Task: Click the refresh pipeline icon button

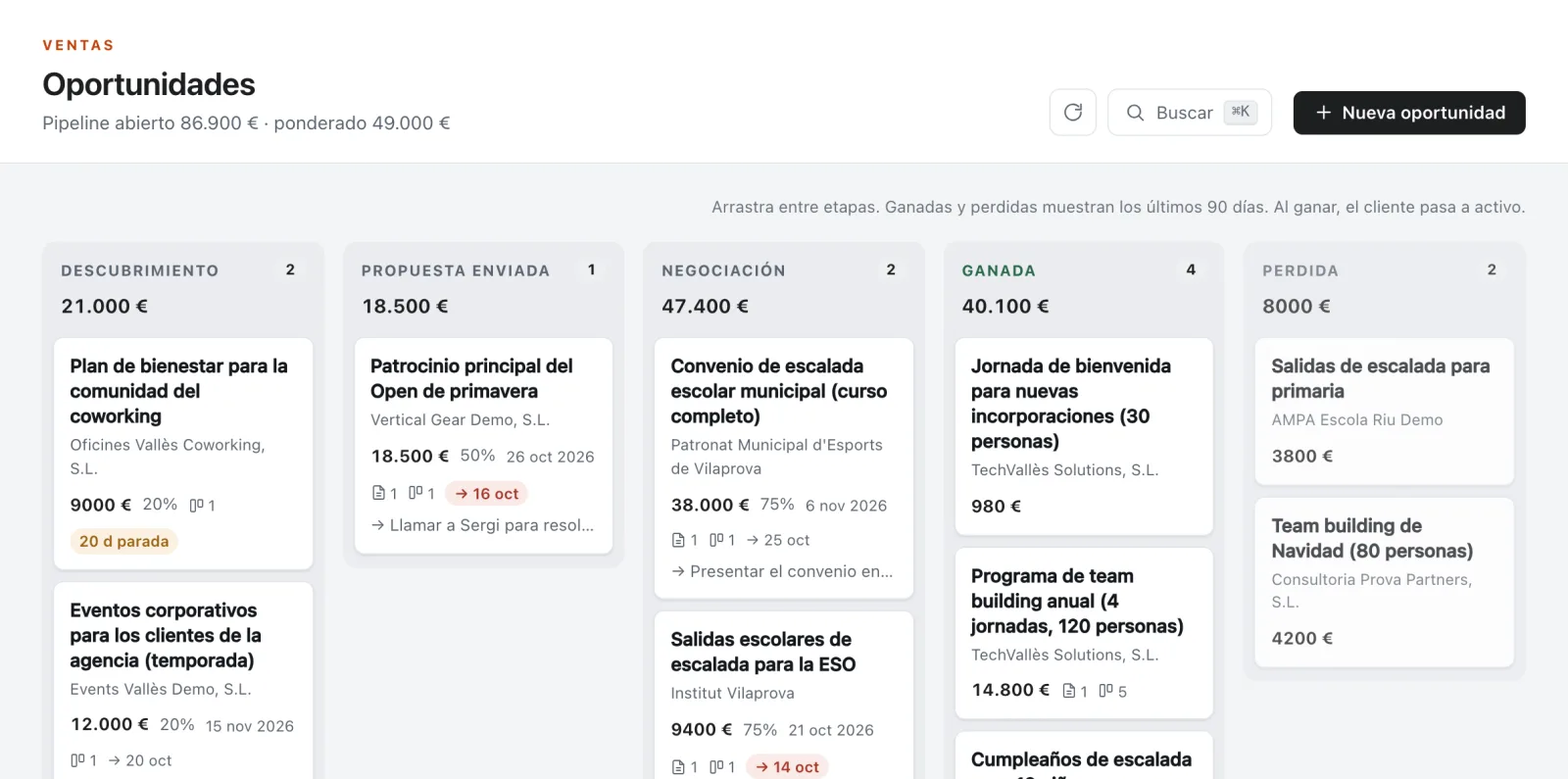Action: click(1073, 113)
